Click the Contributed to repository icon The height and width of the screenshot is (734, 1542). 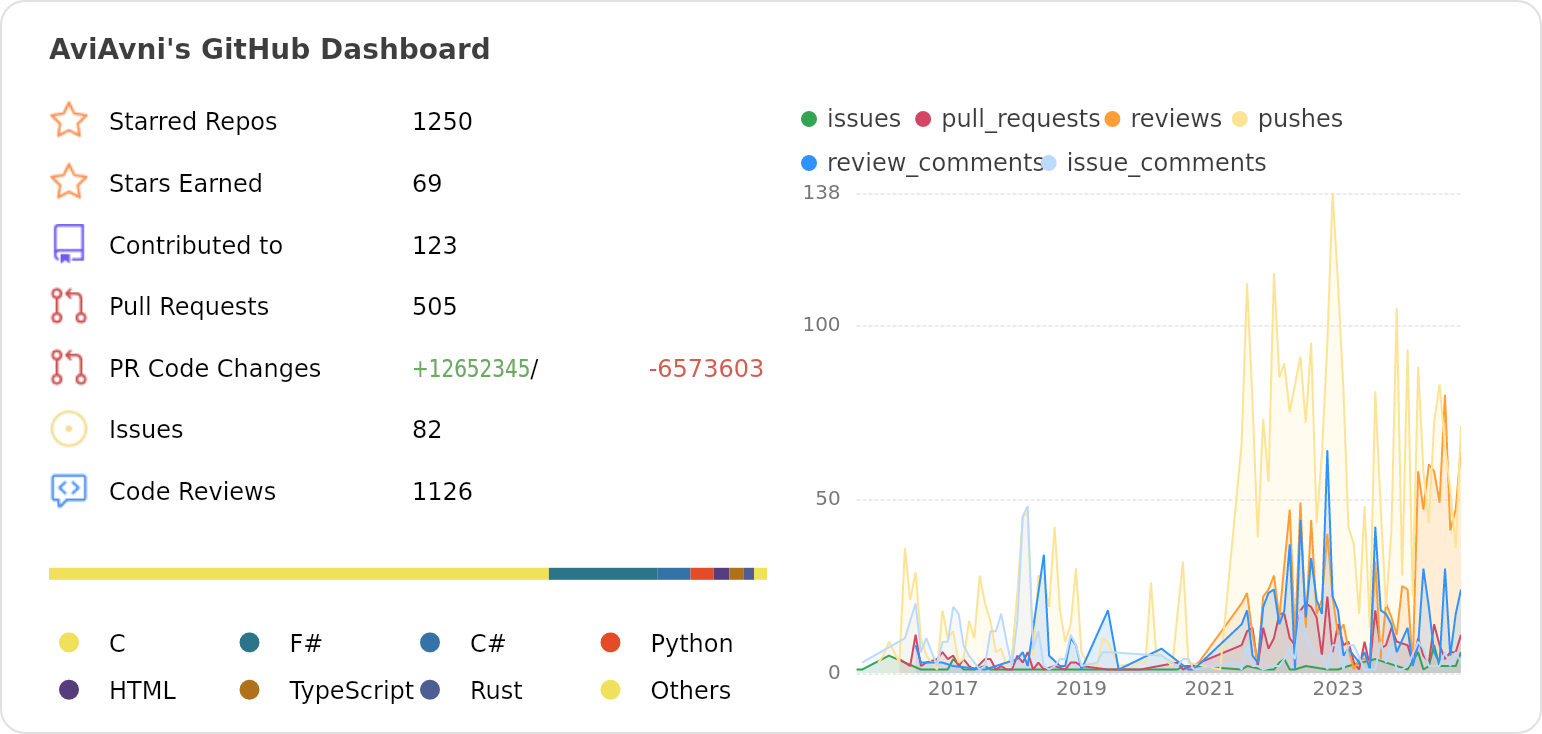pyautogui.click(x=69, y=244)
